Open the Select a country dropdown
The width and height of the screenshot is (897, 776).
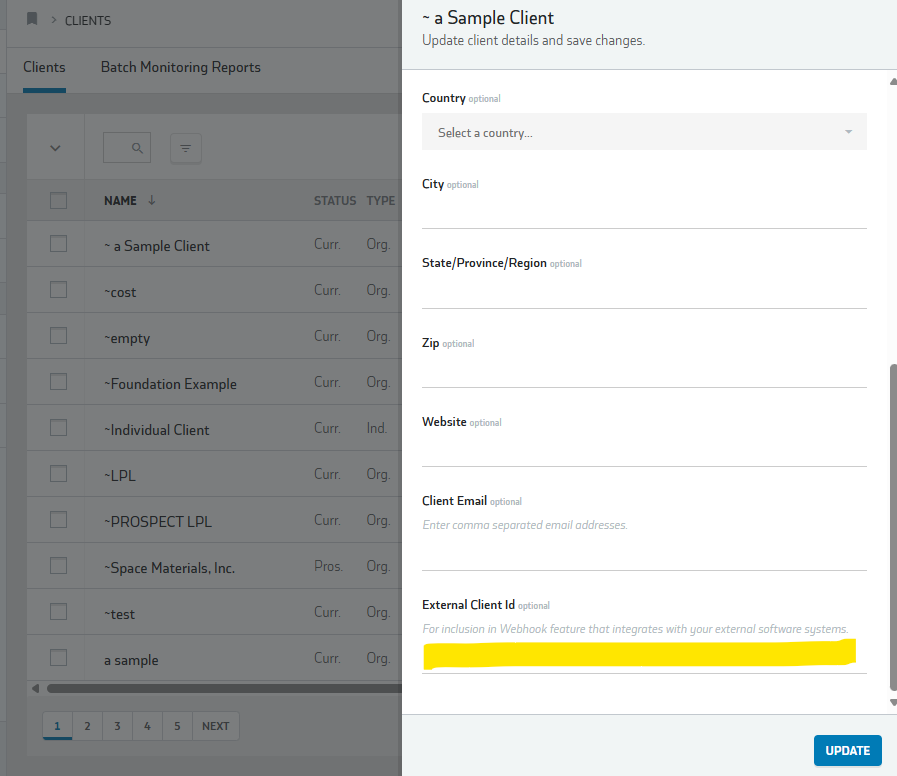(x=644, y=132)
